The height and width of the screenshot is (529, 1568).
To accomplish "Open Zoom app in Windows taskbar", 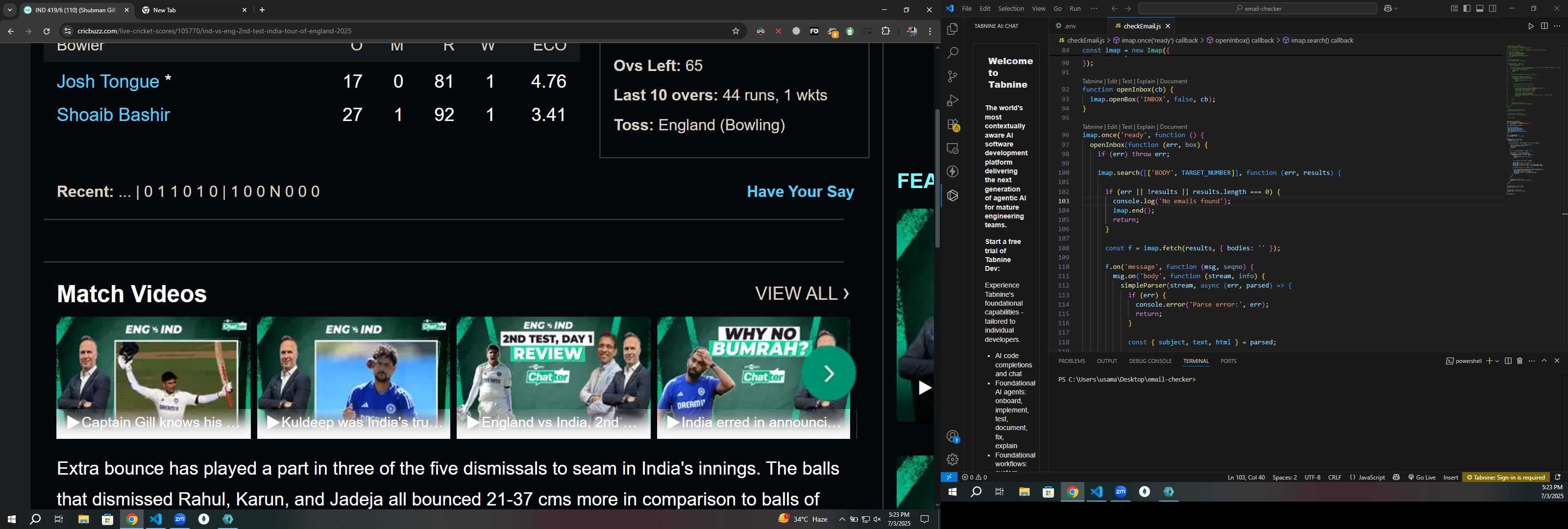I will 179,519.
